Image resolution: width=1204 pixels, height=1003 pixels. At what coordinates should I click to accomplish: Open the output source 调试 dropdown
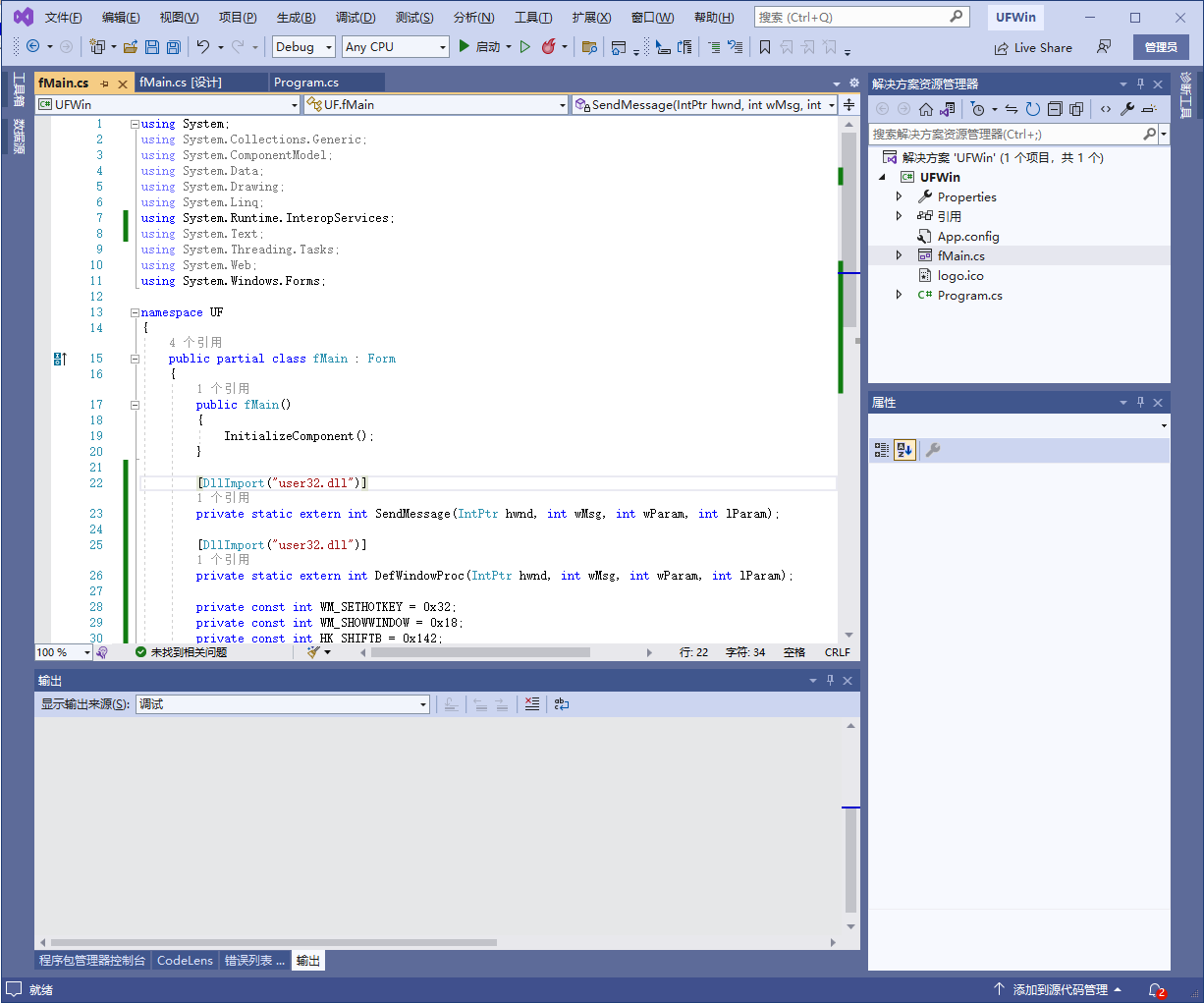pos(283,704)
